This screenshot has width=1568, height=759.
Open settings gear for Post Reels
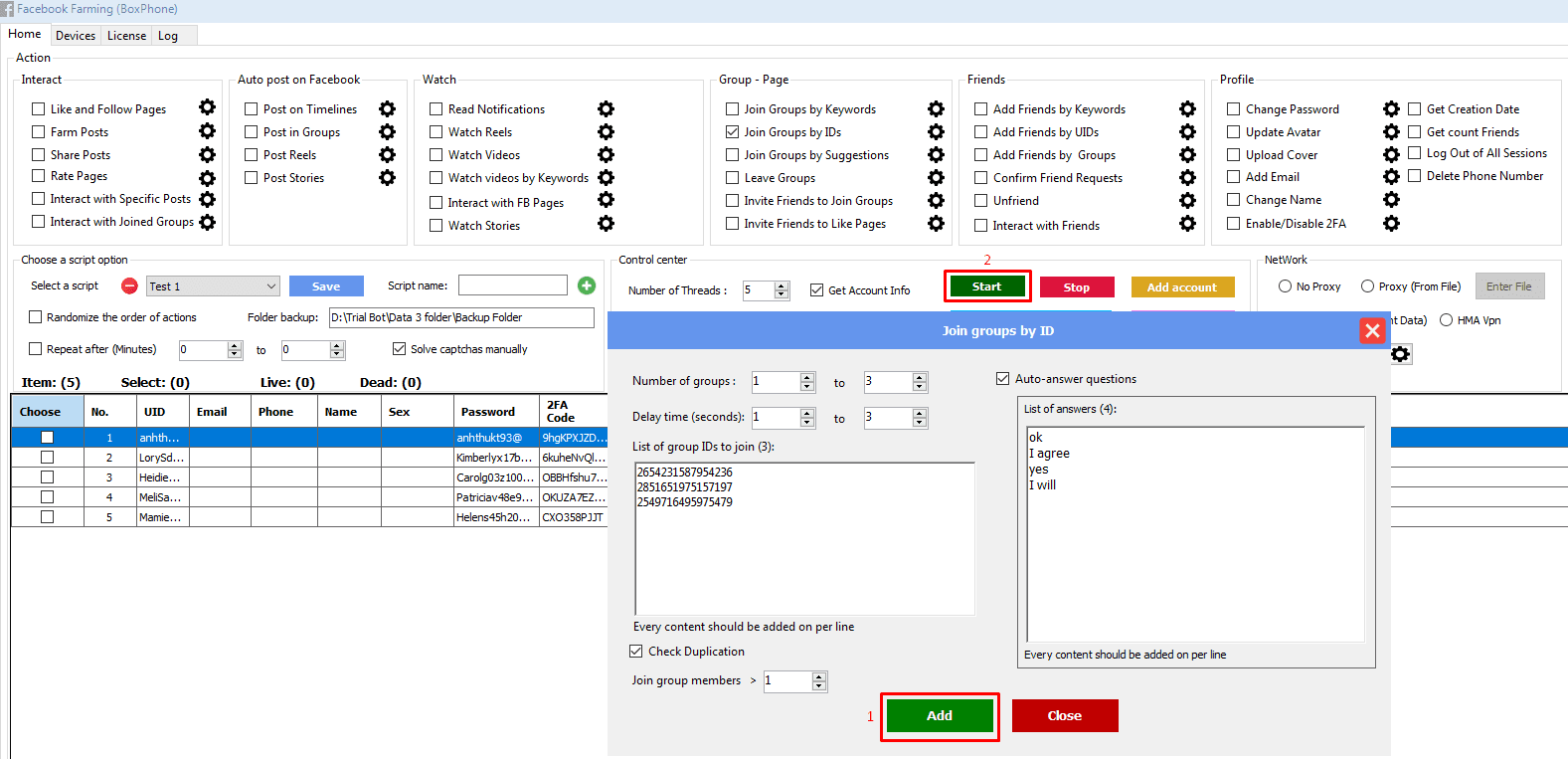click(x=387, y=154)
